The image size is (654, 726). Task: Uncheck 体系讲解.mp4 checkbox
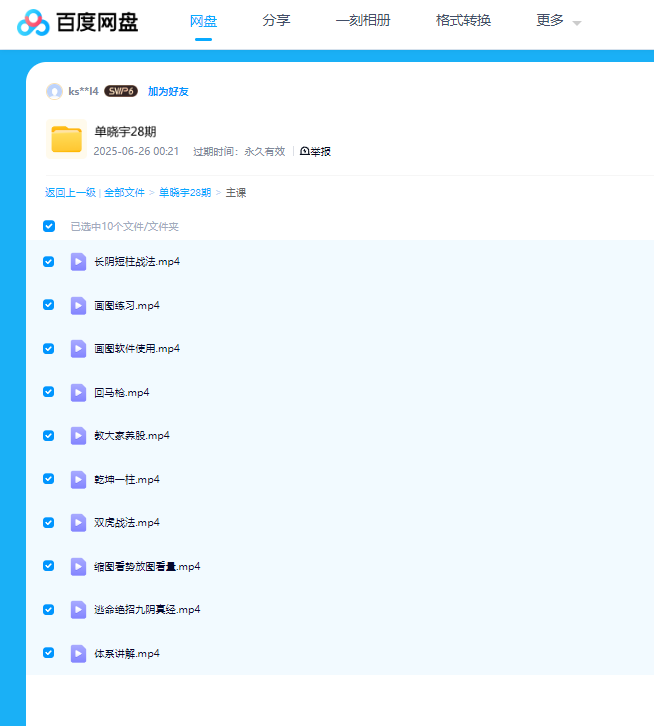click(49, 653)
